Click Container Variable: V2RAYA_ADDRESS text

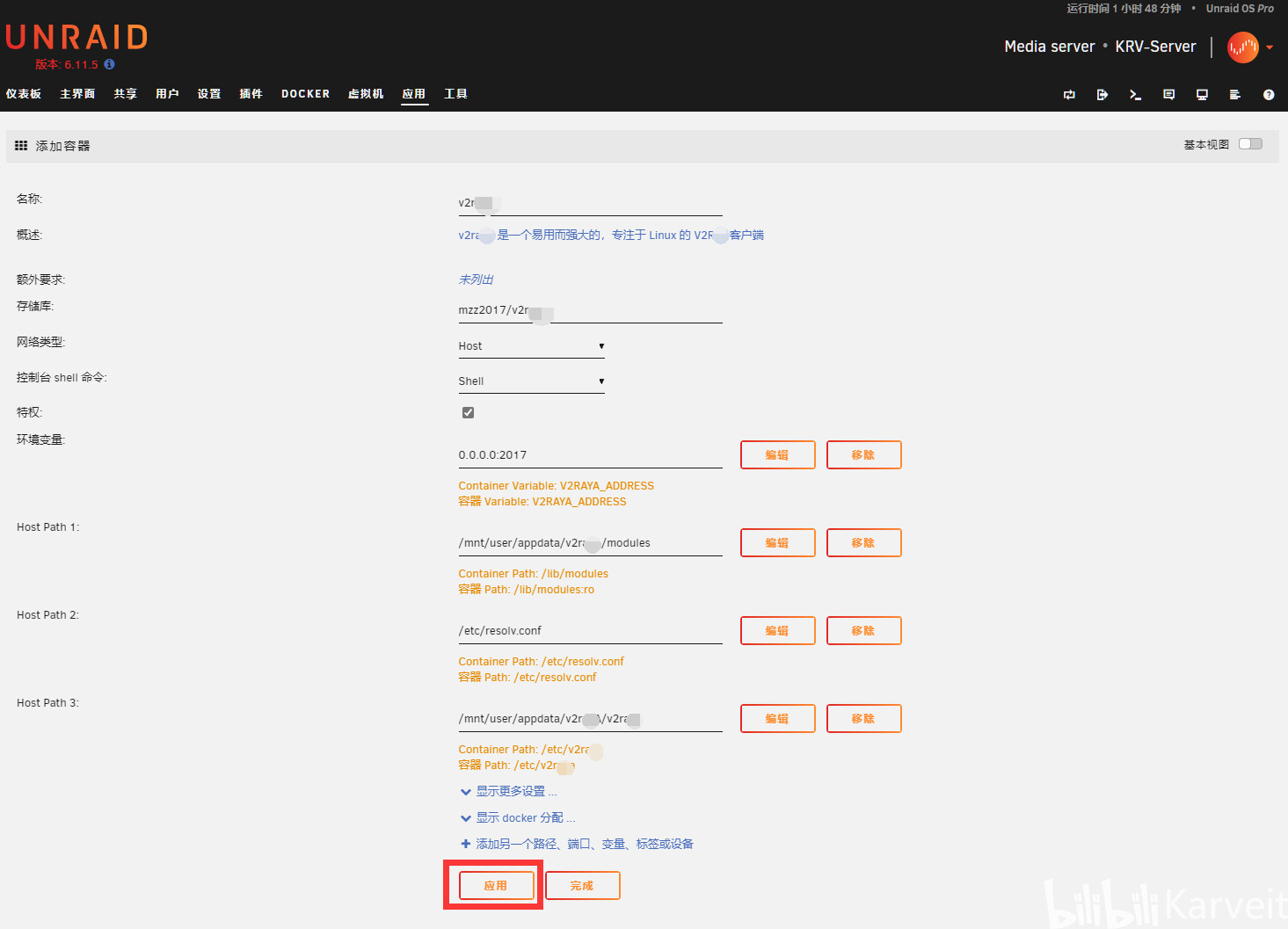(x=556, y=486)
